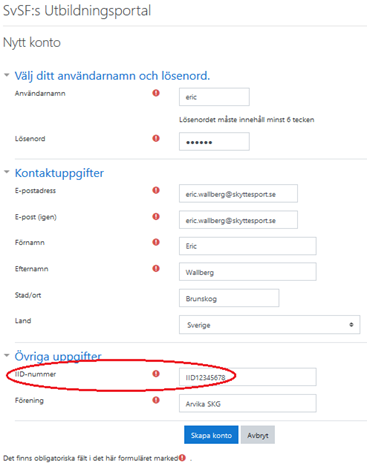Collapse the Välj ditt användarnamn och lösenord section
367x465 pixels.
click(7, 75)
